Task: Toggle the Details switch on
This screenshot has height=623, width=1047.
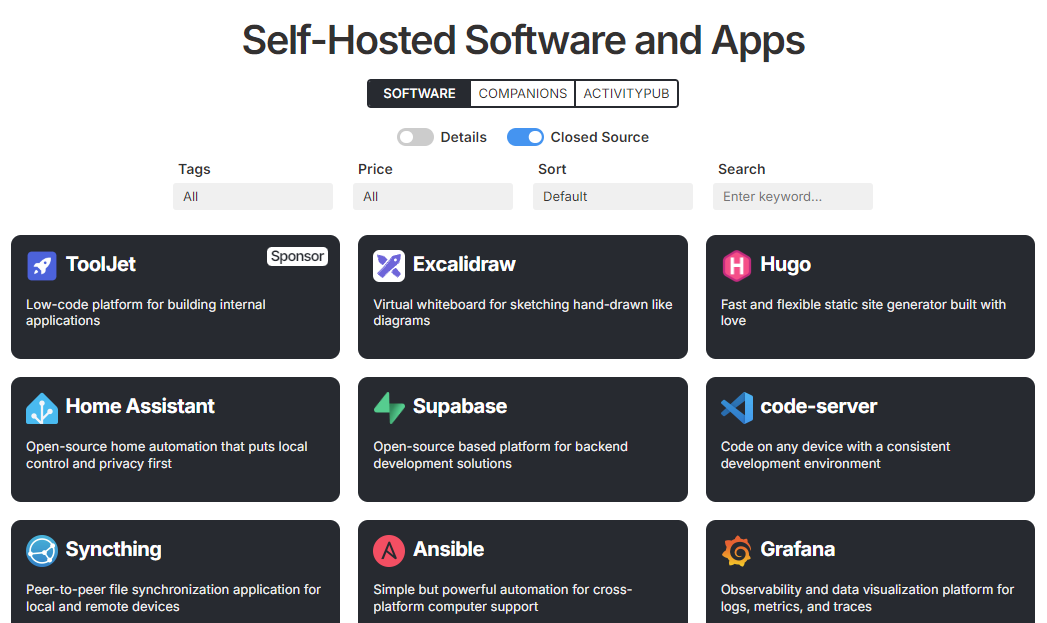Action: point(415,136)
